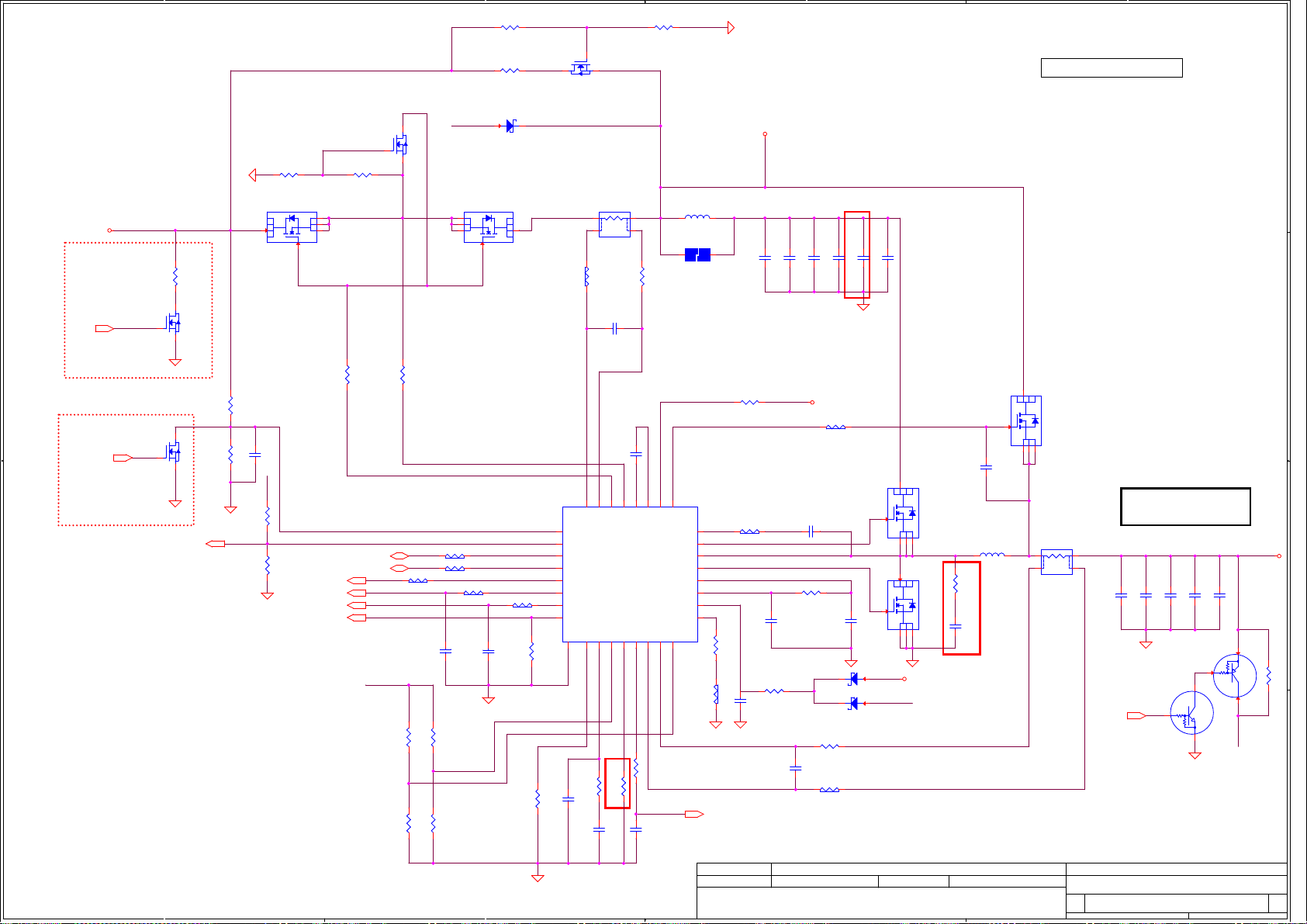Select the small MOSFET on the topmost wire loop
The width and height of the screenshot is (1307, 924).
tap(581, 69)
